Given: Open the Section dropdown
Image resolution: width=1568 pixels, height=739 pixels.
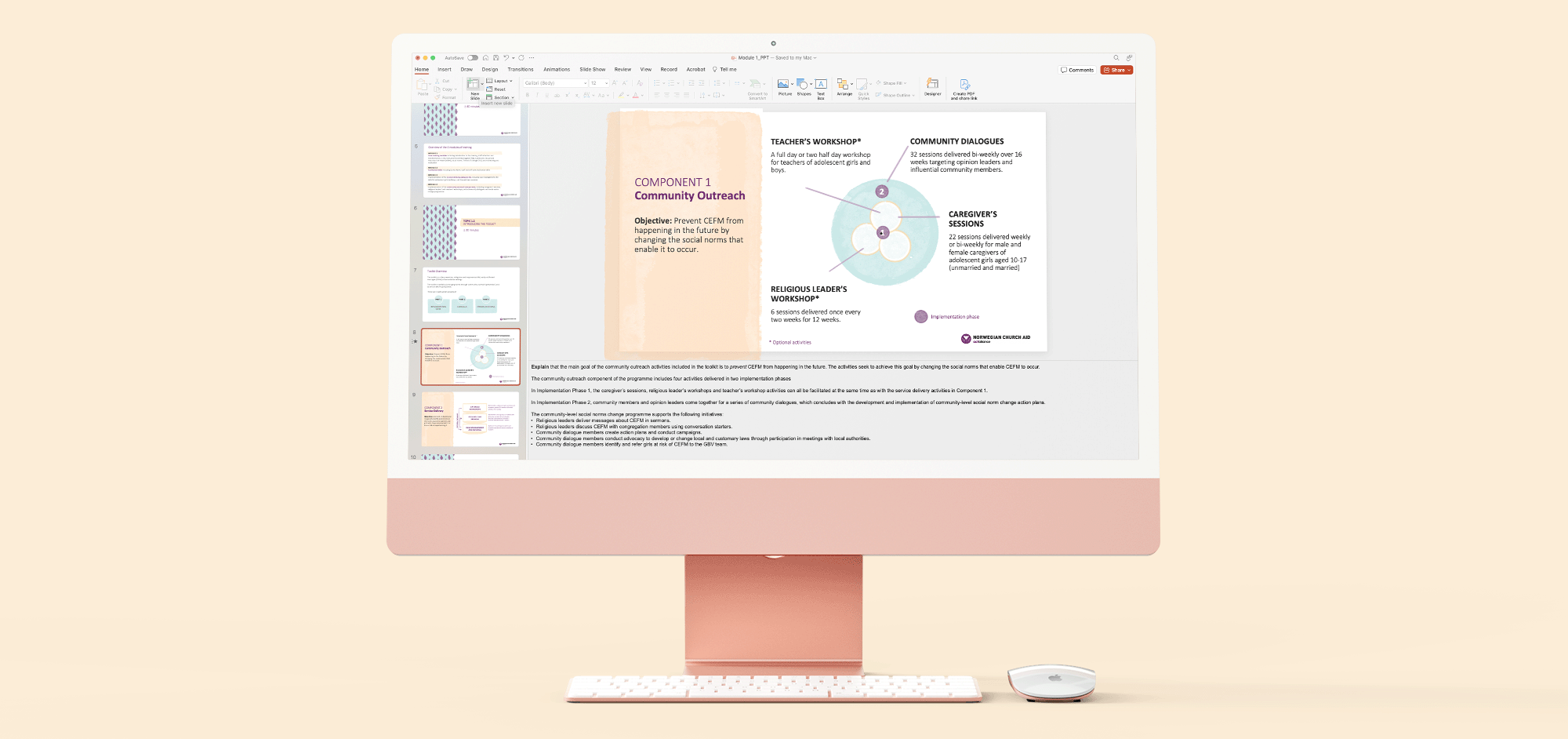Looking at the screenshot, I should (x=500, y=97).
